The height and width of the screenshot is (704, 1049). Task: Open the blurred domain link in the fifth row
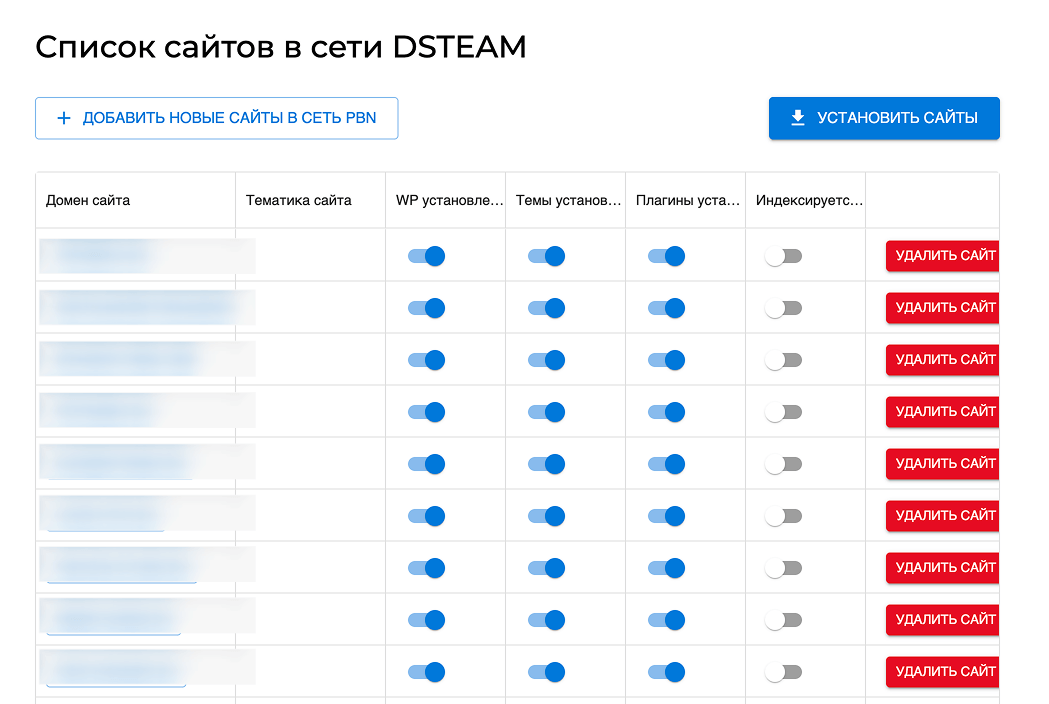pyautogui.click(x=120, y=464)
